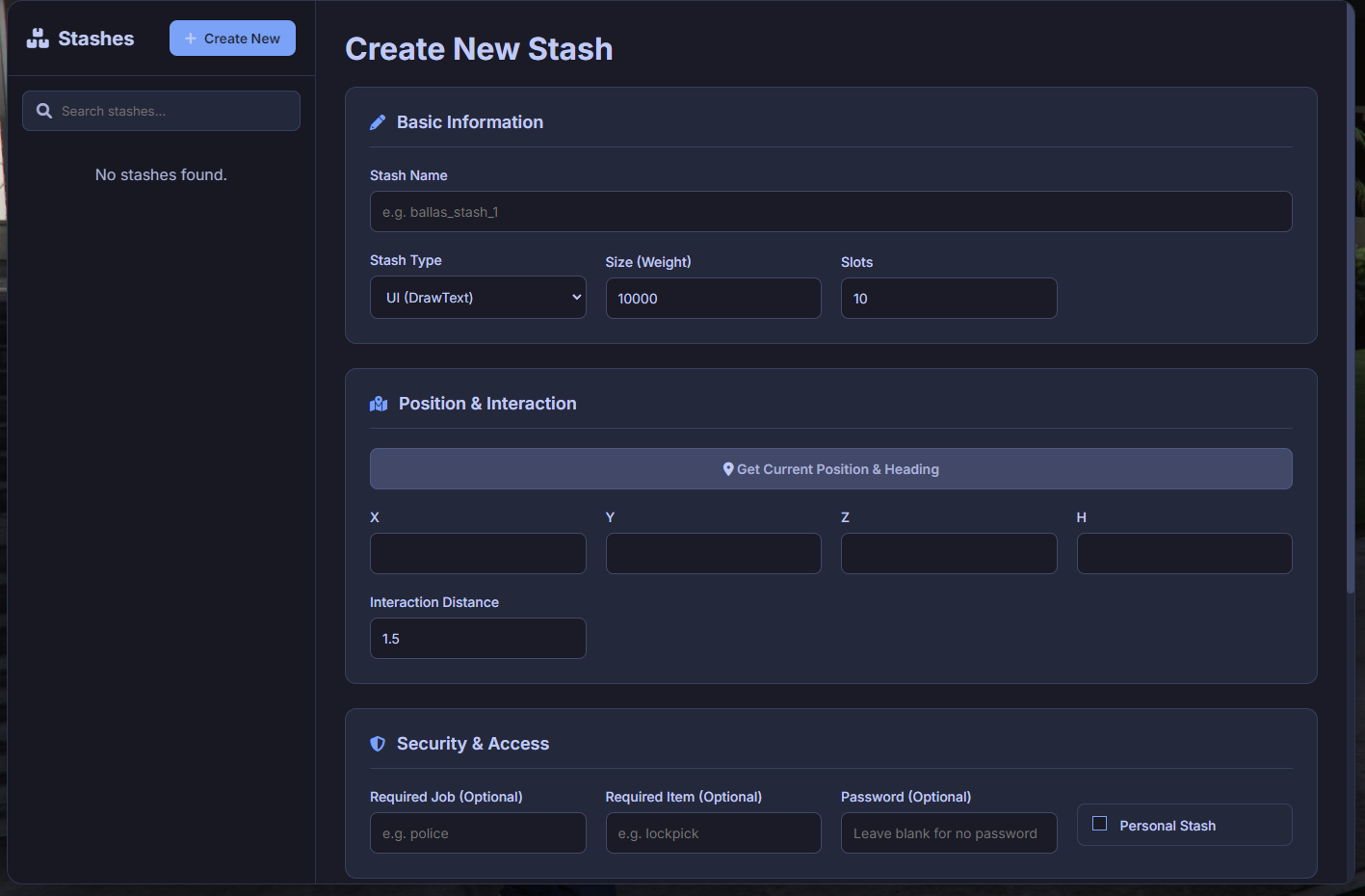
Task: Click the Stashes header icon
Action: click(x=37, y=38)
